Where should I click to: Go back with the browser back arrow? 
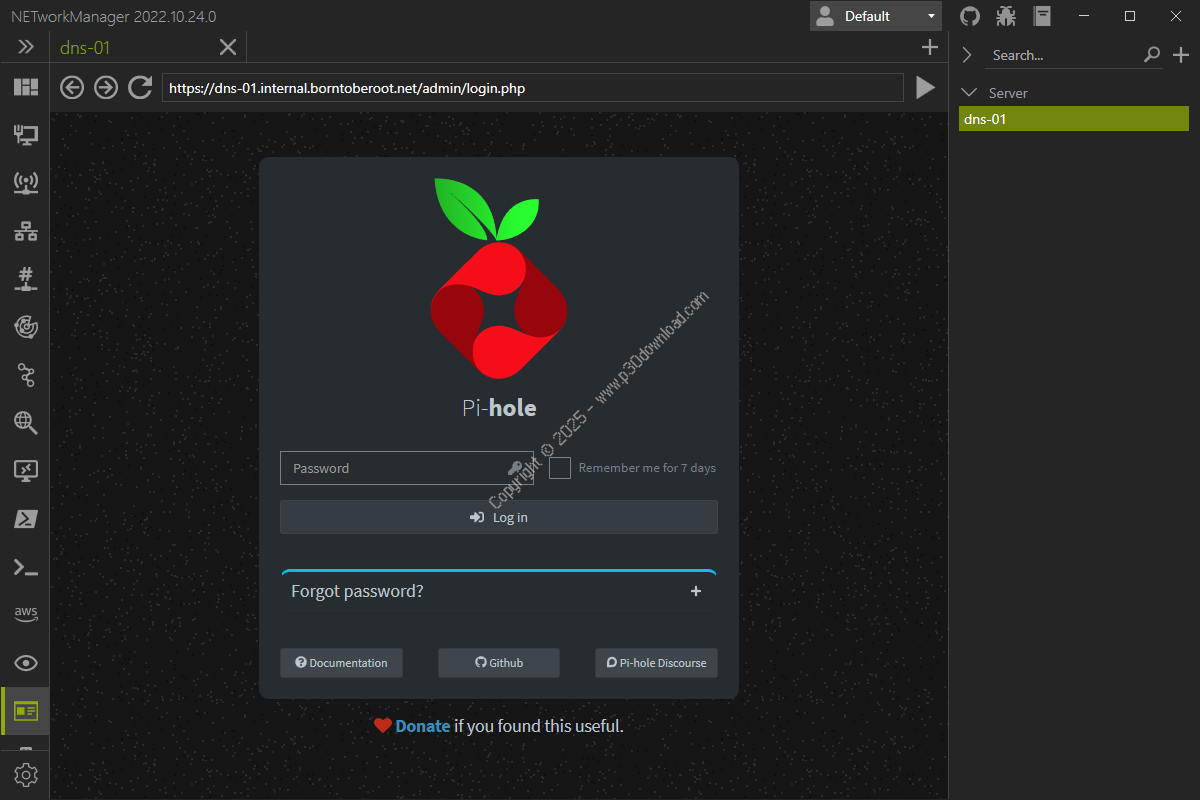(72, 88)
